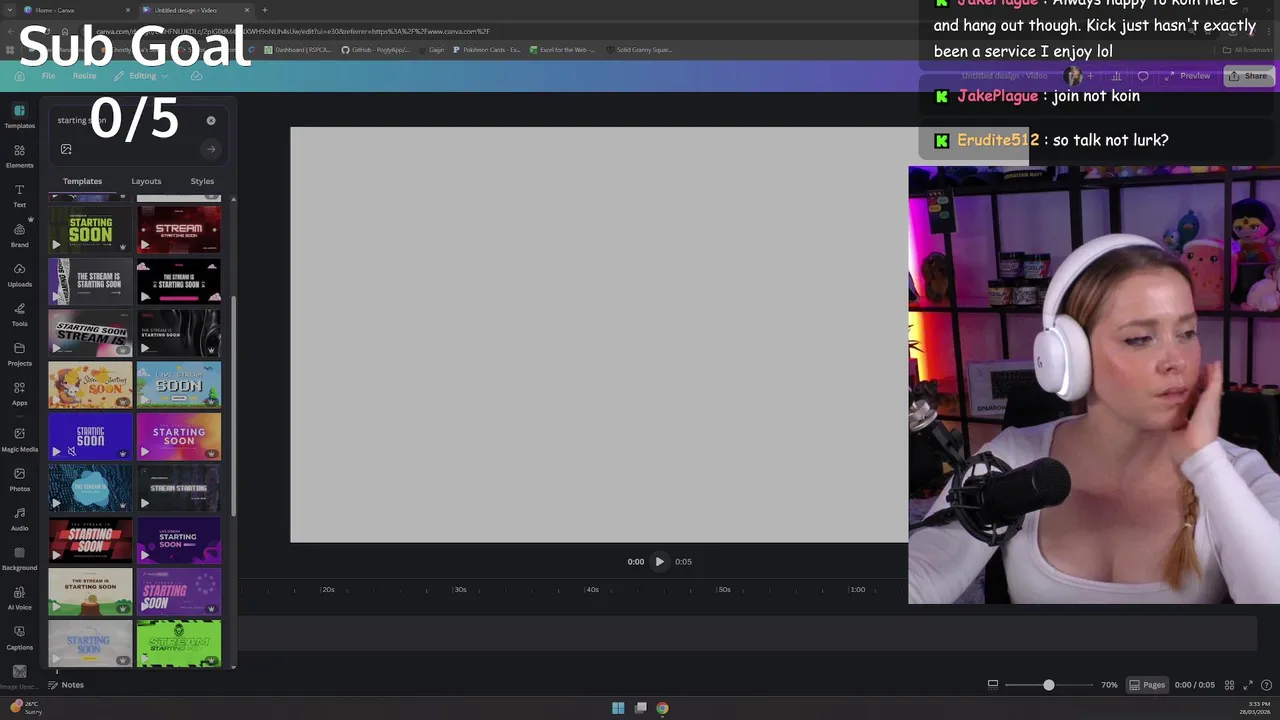This screenshot has width=1280, height=720.
Task: Open the Projects sidebar panel
Action: point(19,354)
